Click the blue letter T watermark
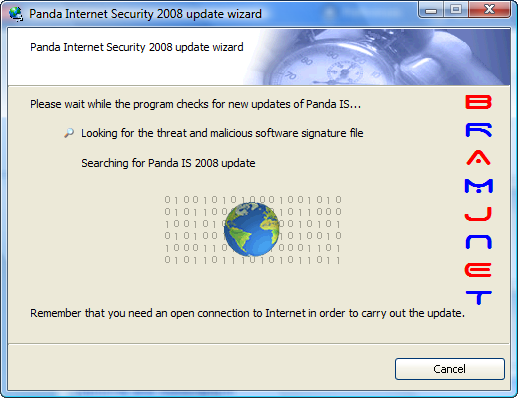518x398 pixels. point(479,298)
